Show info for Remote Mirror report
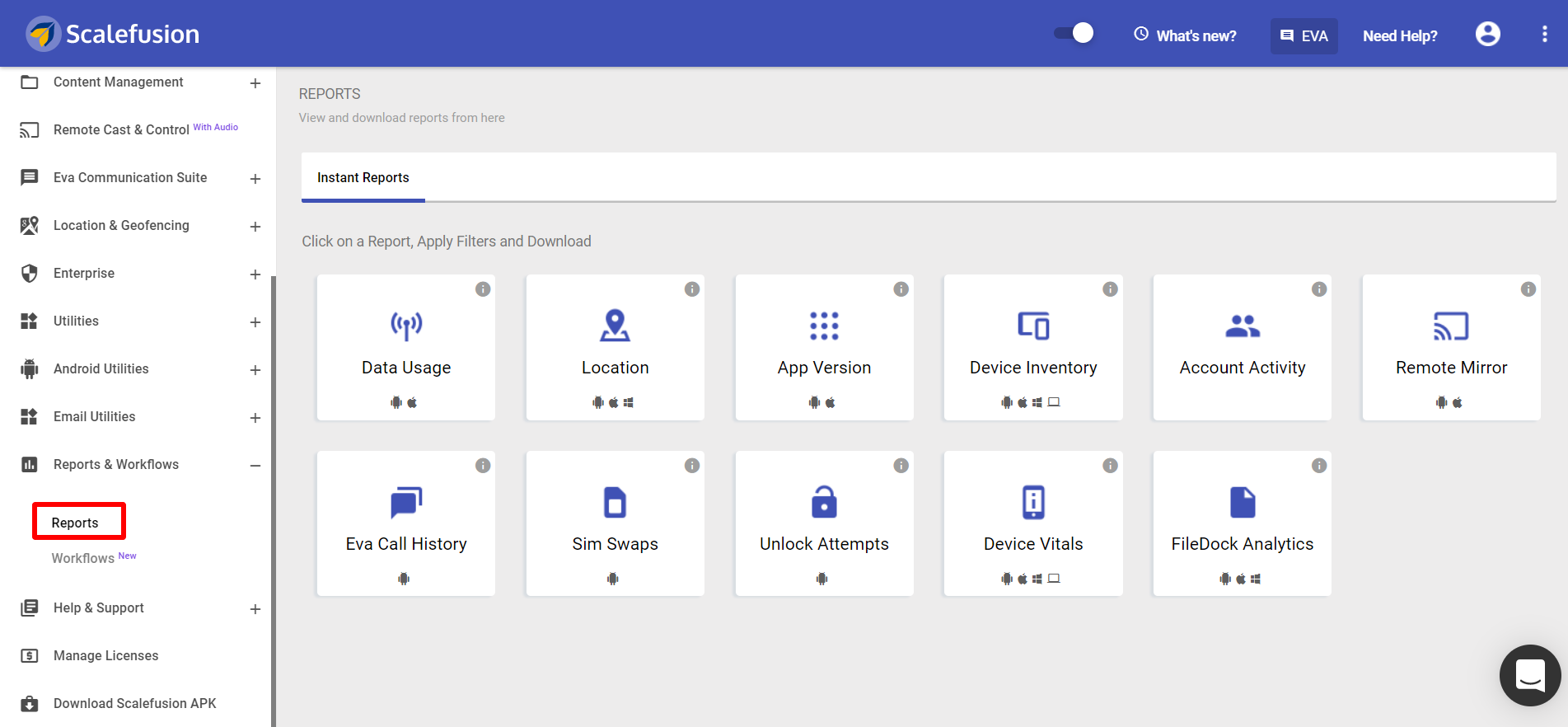Image resolution: width=1568 pixels, height=727 pixels. (1528, 288)
